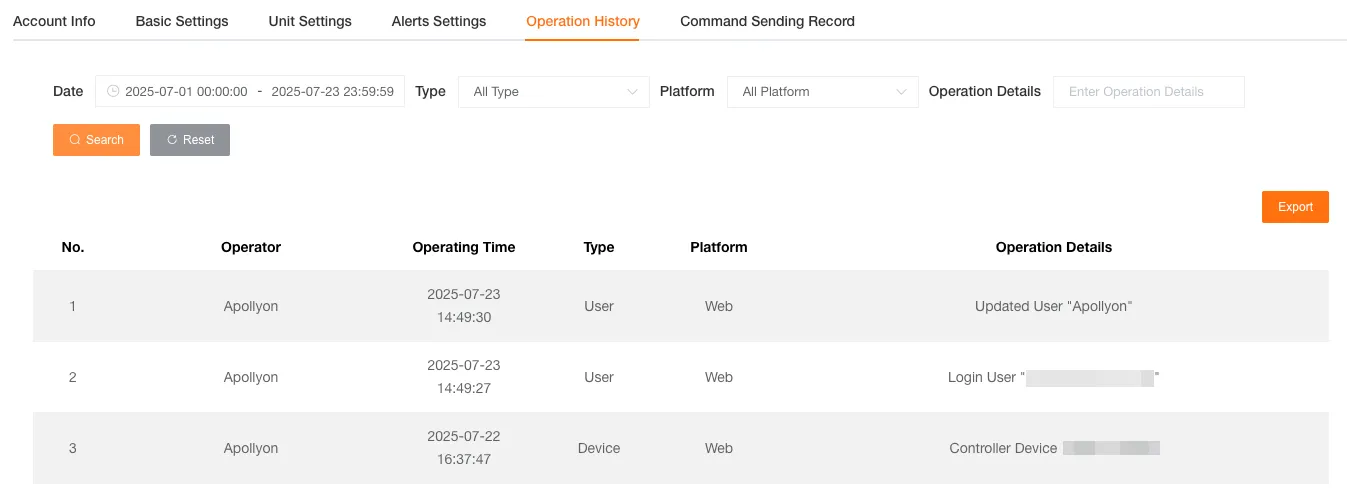Select row number 2 cell
Viewport: 1347px width, 502px height.
coord(73,377)
